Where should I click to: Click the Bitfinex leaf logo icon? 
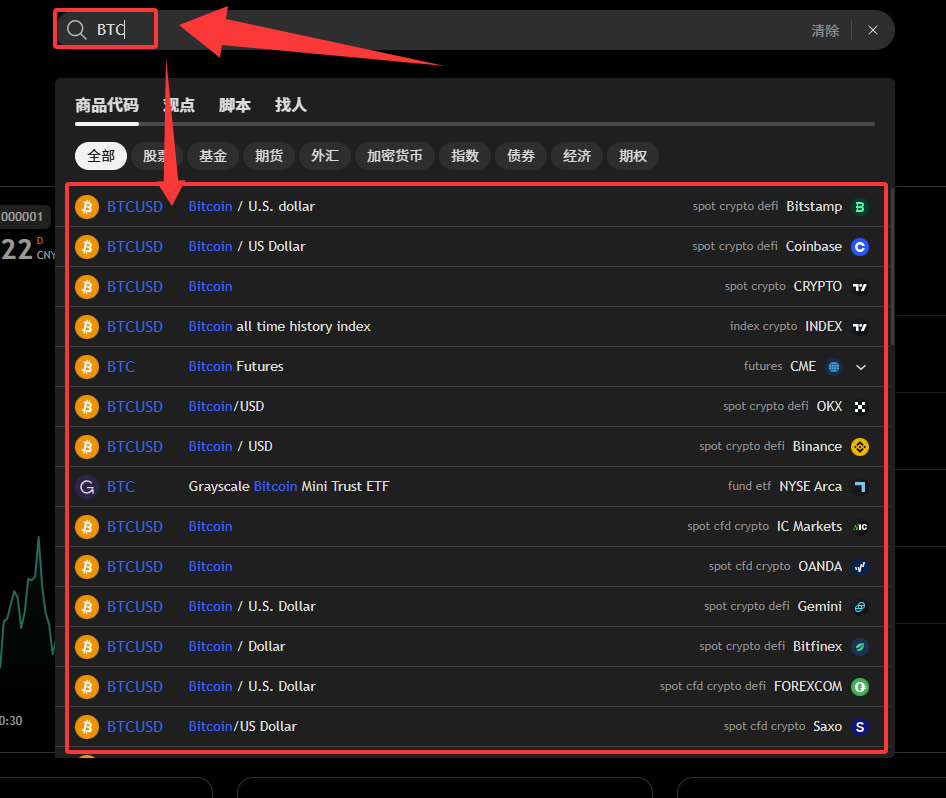click(x=860, y=647)
